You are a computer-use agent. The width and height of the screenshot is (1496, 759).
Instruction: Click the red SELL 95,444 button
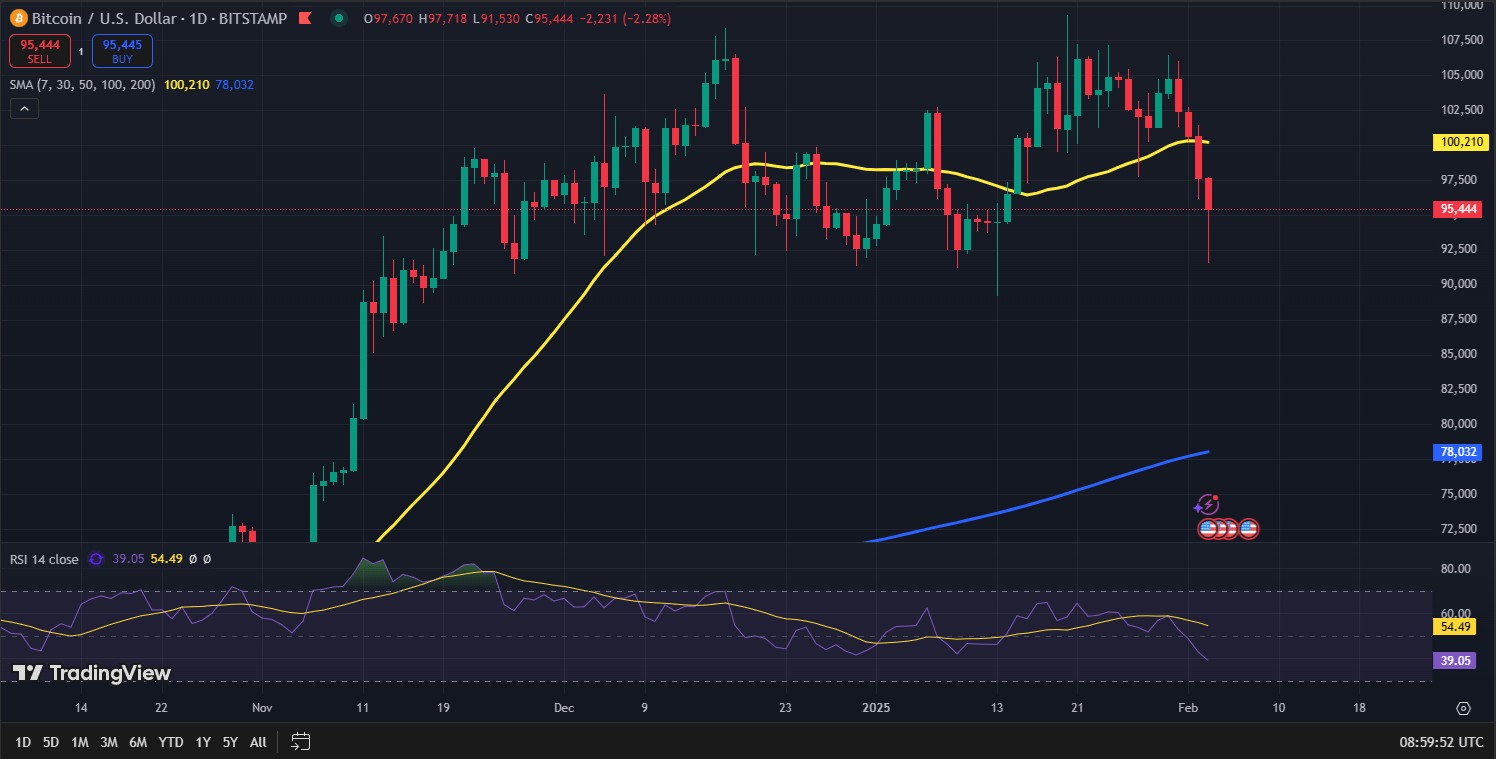coord(40,50)
